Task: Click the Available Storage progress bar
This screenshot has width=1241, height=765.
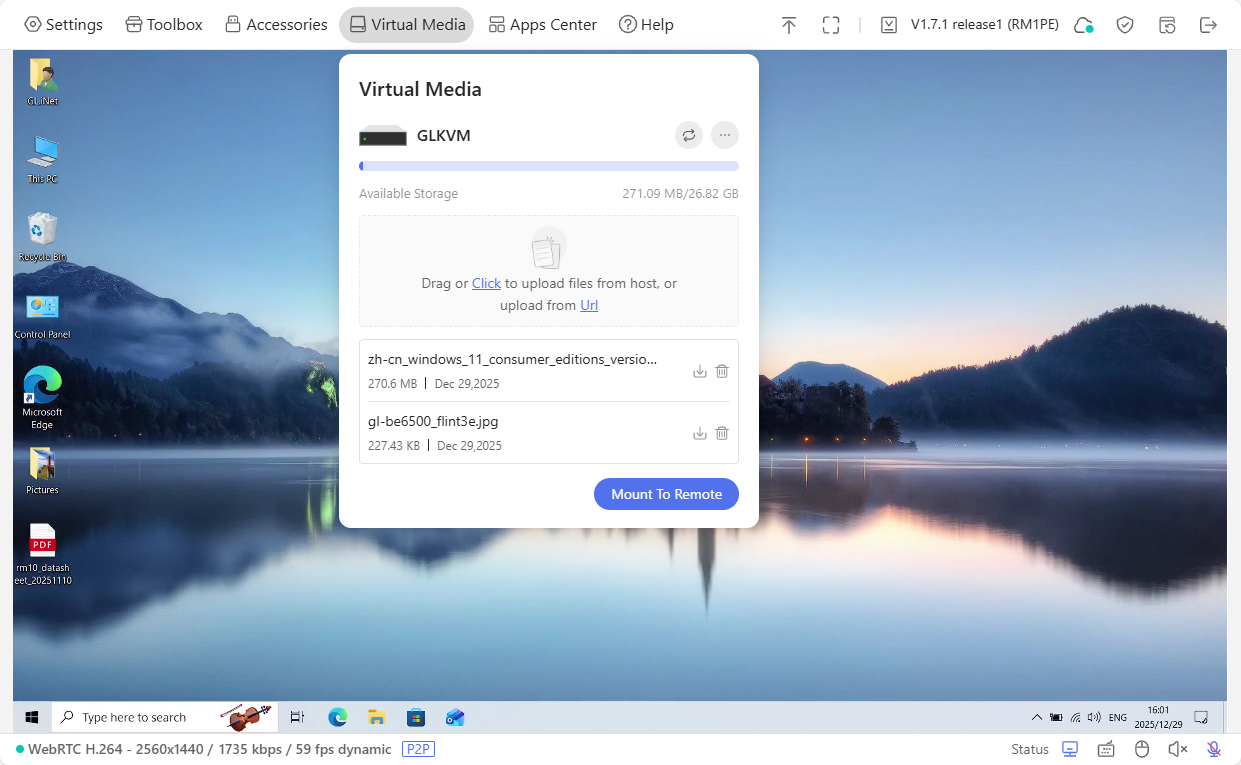Action: 548,165
